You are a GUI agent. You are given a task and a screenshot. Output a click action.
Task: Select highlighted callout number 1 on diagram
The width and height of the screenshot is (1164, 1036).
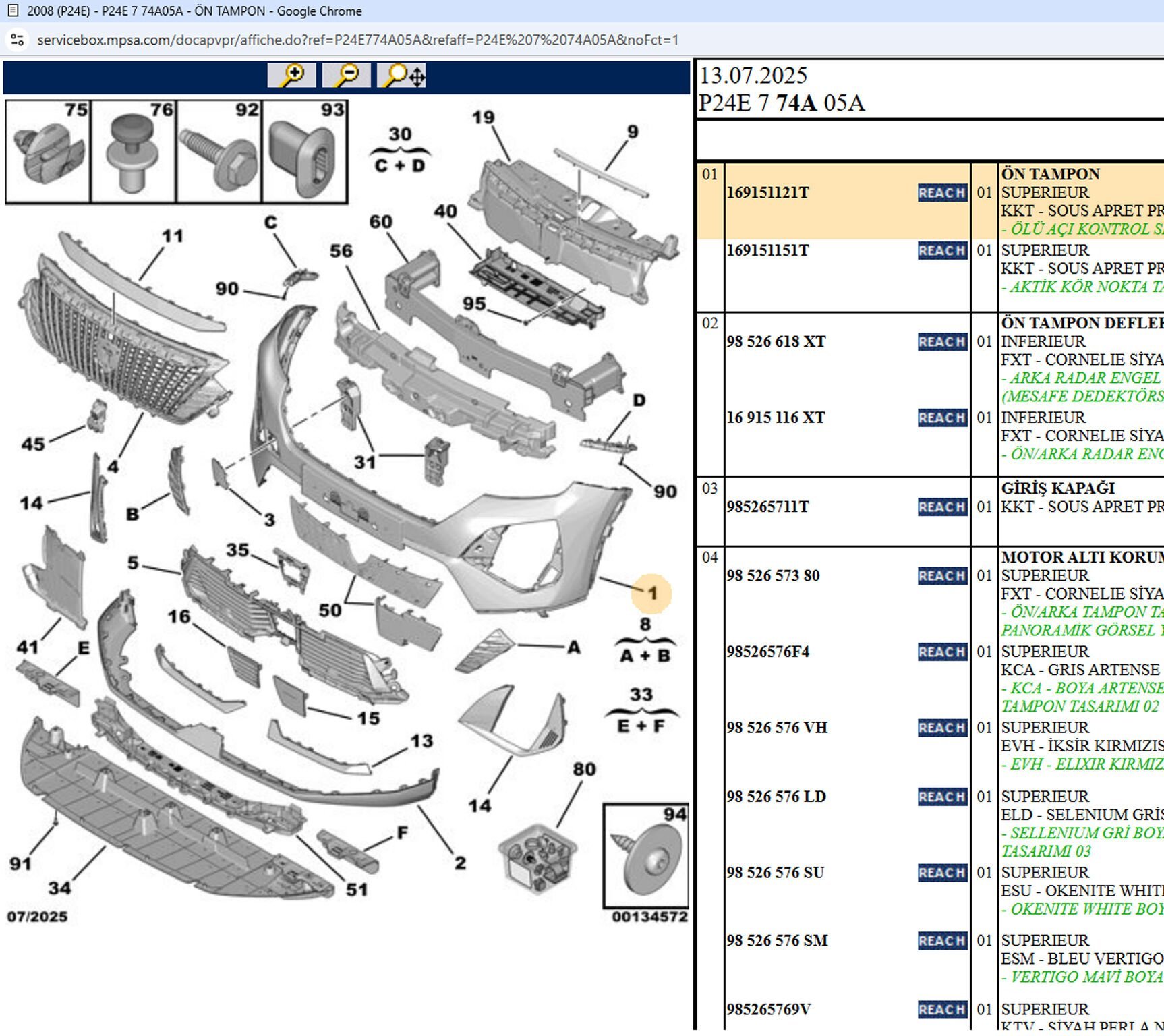coord(651,594)
